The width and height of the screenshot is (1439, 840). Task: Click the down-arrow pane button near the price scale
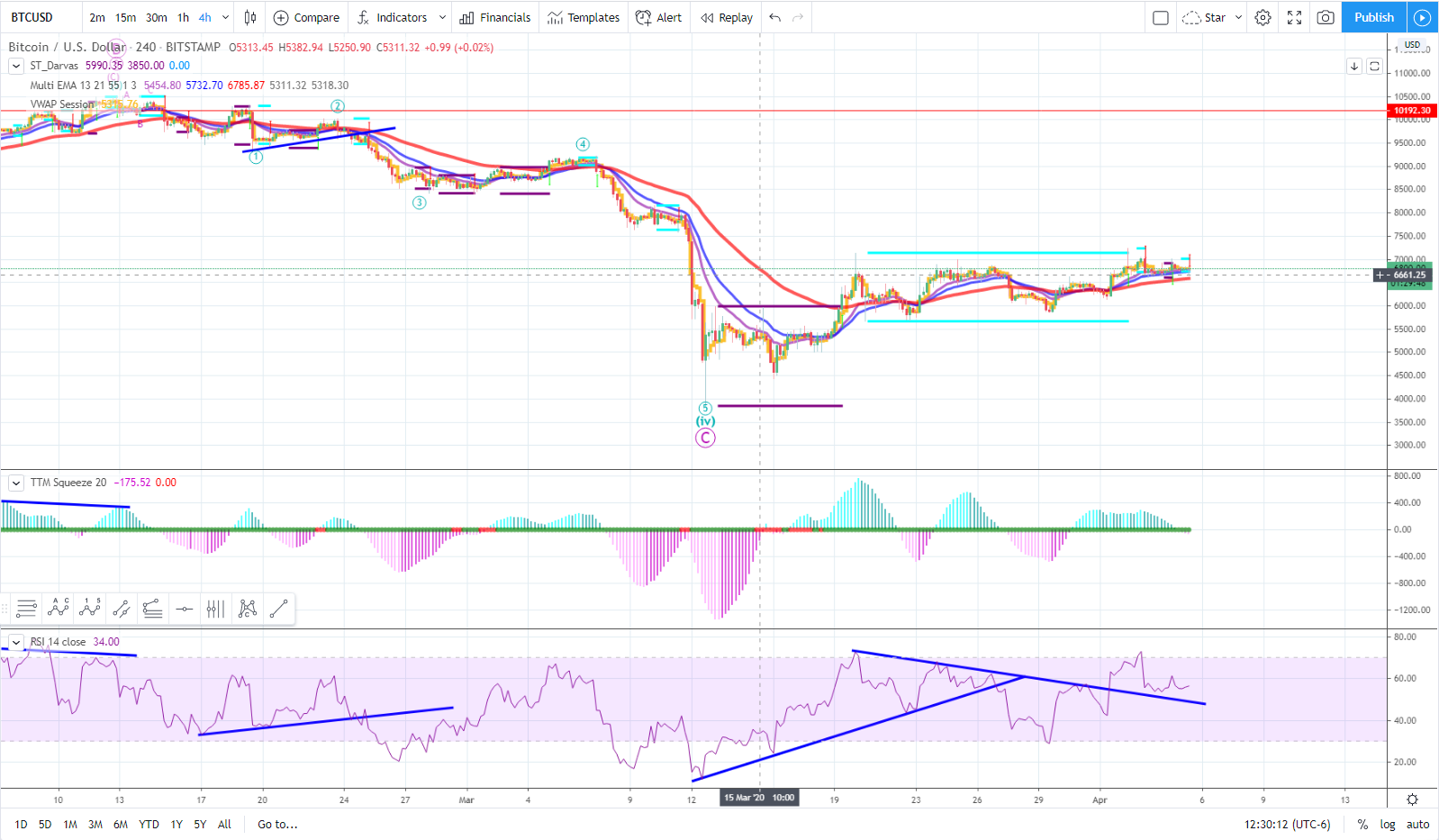tap(1354, 66)
